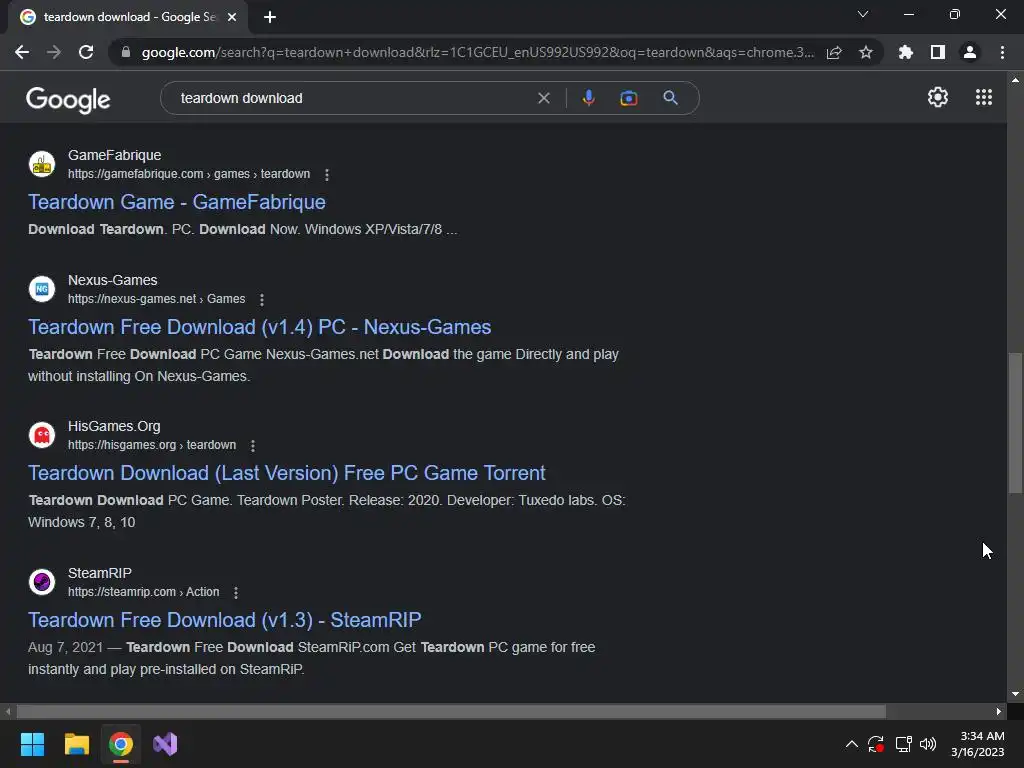The width and height of the screenshot is (1024, 768).
Task: Show hidden system tray icons
Action: (852, 744)
